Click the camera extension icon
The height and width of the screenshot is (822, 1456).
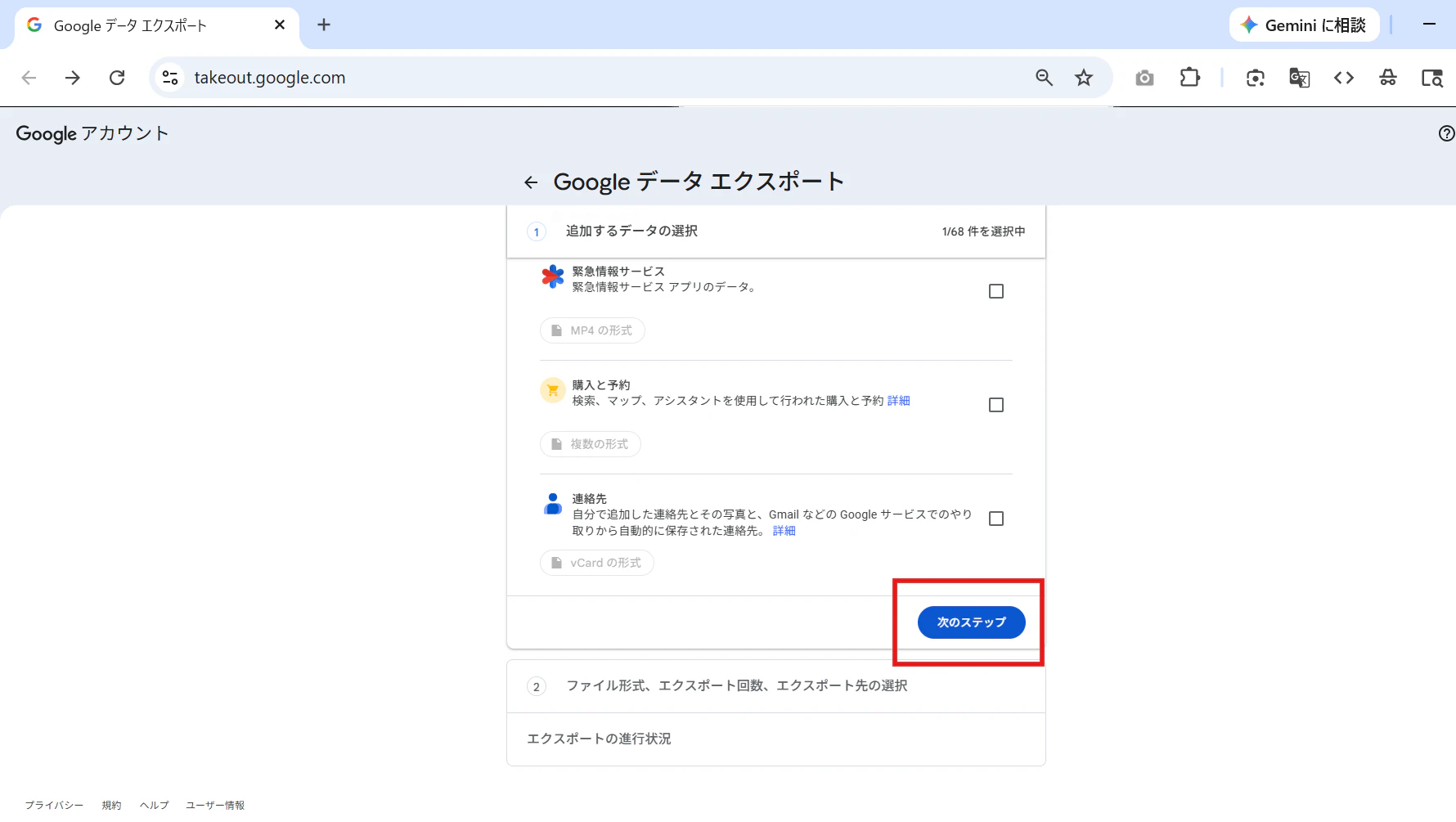(1144, 78)
